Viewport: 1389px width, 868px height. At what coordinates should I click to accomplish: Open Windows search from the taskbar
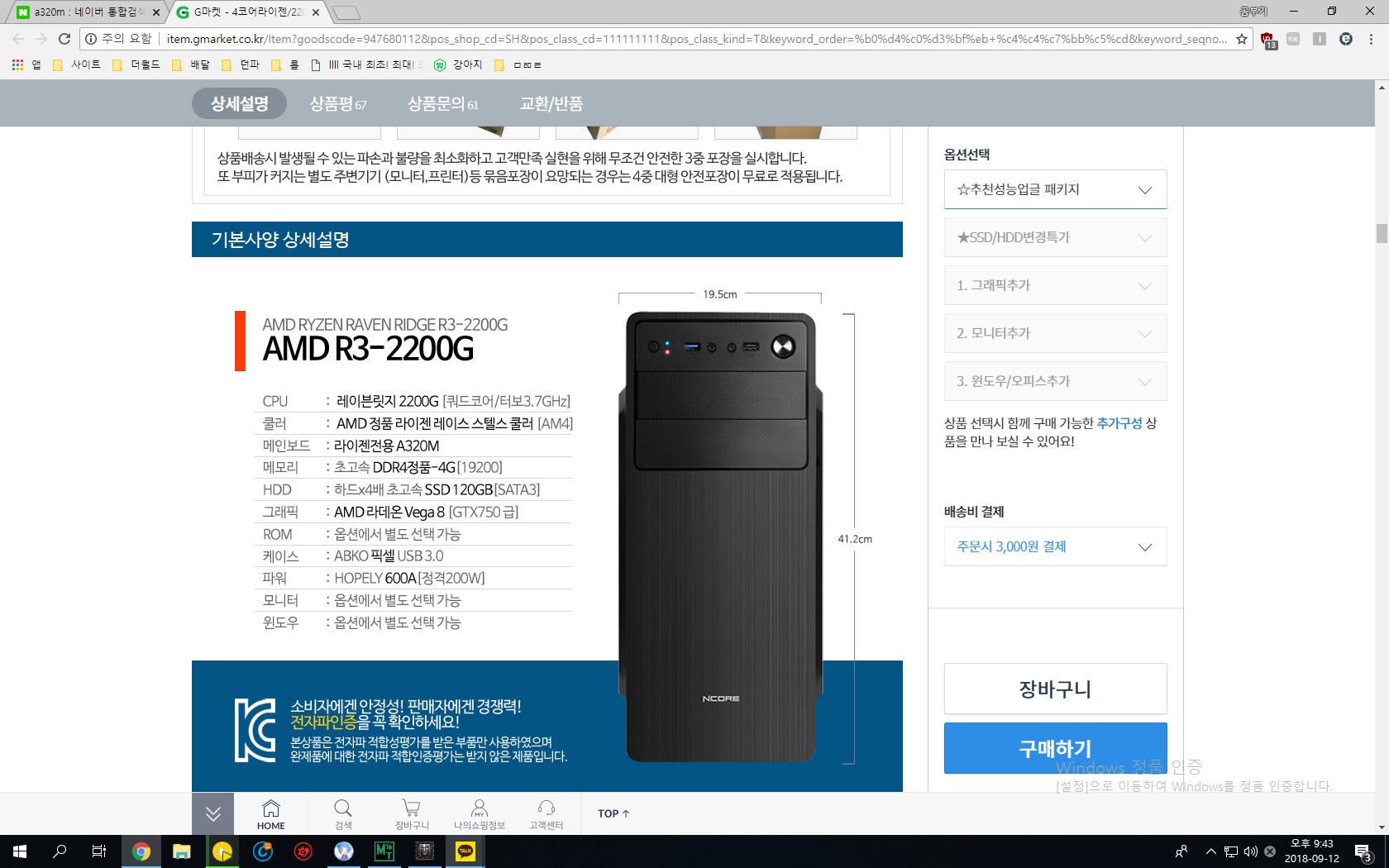[x=60, y=851]
